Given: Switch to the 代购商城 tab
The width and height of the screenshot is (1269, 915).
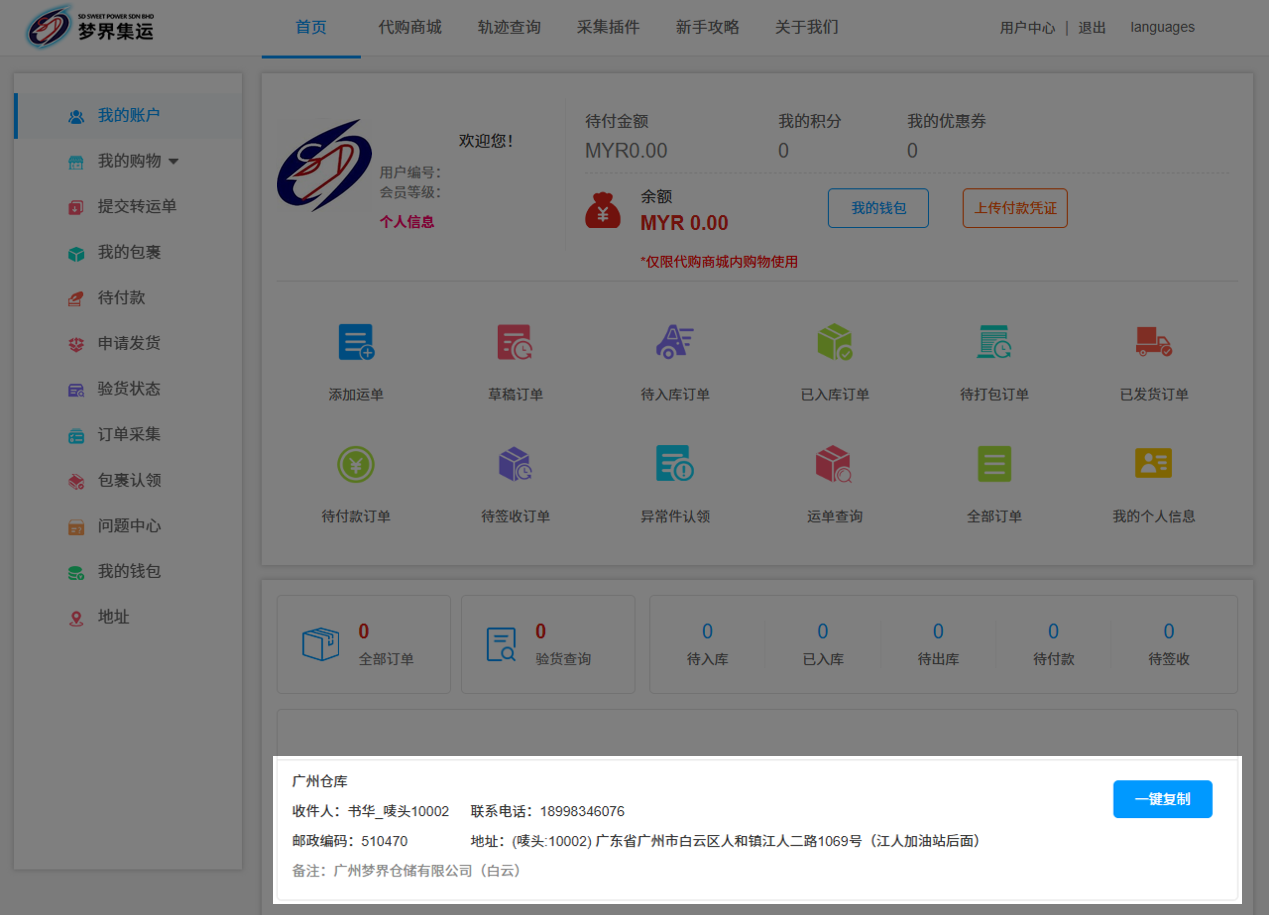Looking at the screenshot, I should point(410,27).
